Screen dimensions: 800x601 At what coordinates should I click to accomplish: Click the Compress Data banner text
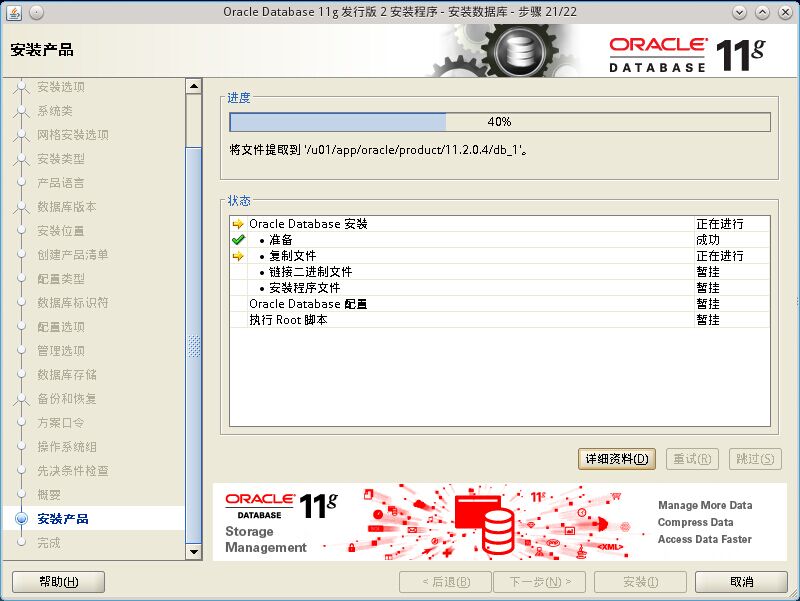coord(695,522)
